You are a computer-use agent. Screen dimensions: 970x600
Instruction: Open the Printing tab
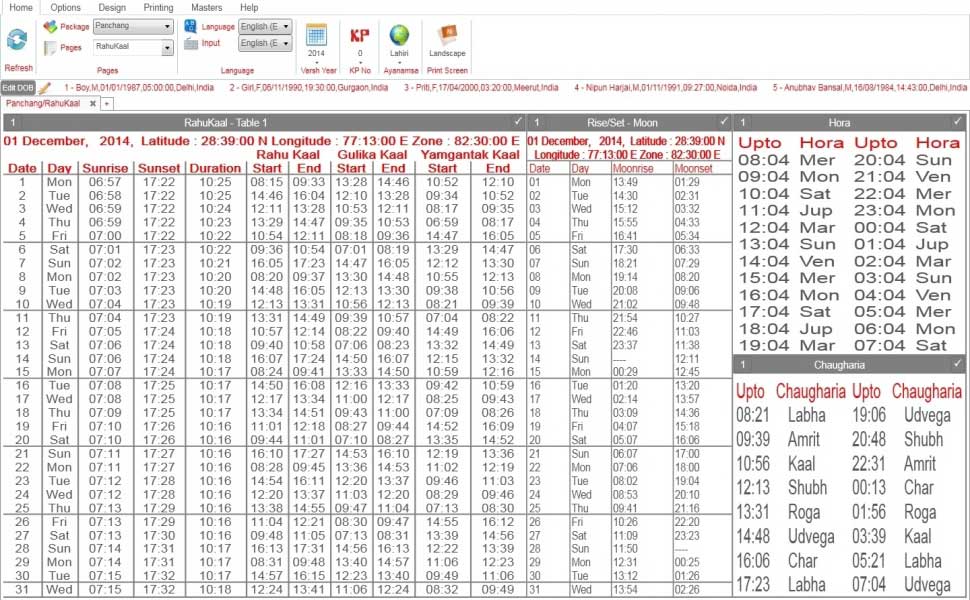click(x=158, y=7)
